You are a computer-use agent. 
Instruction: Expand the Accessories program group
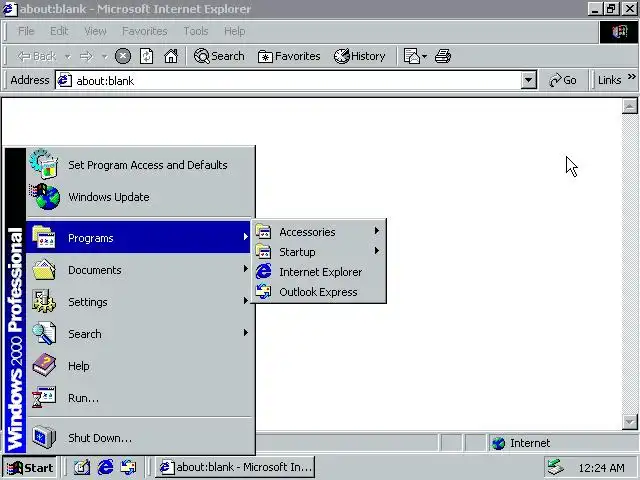[x=319, y=232]
